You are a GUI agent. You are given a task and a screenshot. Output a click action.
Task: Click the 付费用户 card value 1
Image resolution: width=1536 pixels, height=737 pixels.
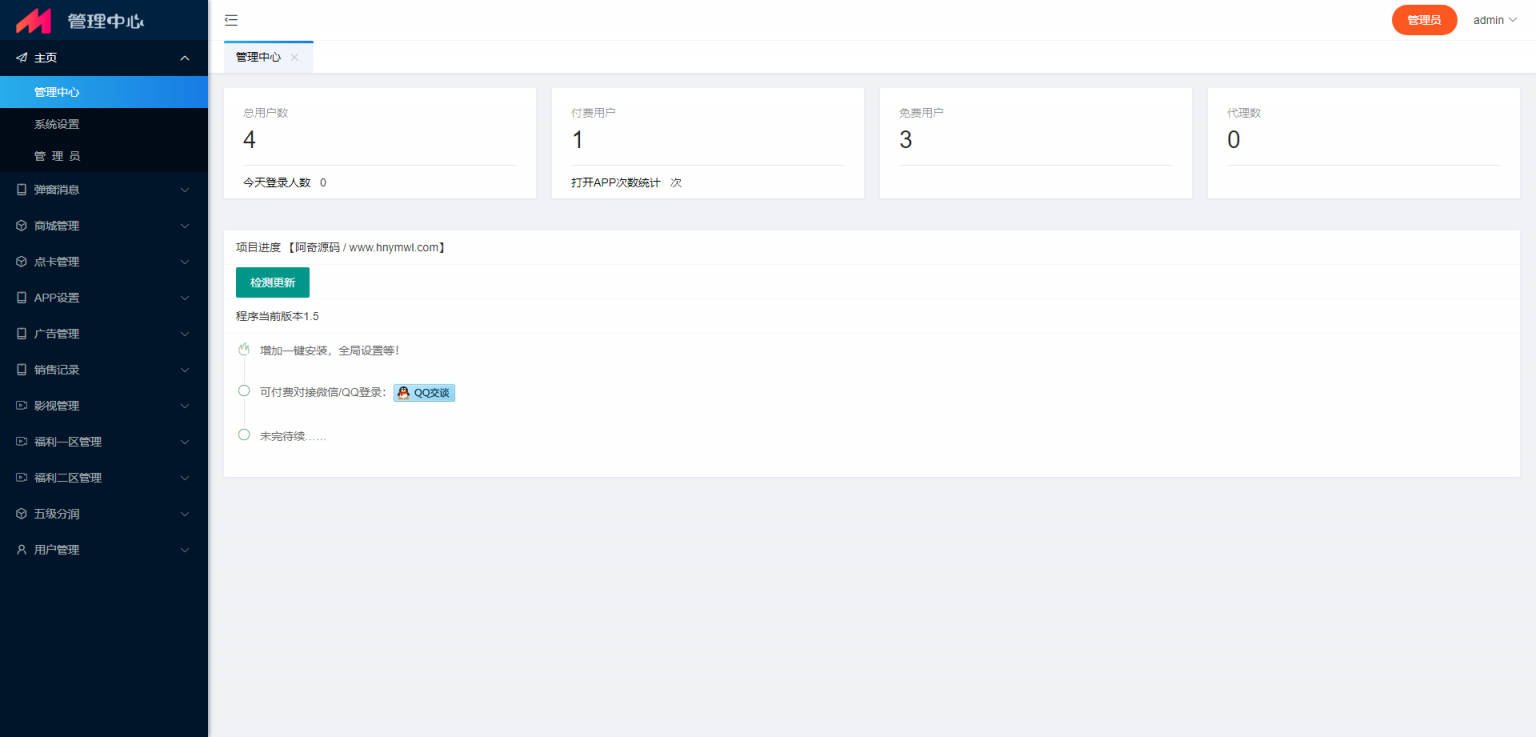pyautogui.click(x=578, y=140)
